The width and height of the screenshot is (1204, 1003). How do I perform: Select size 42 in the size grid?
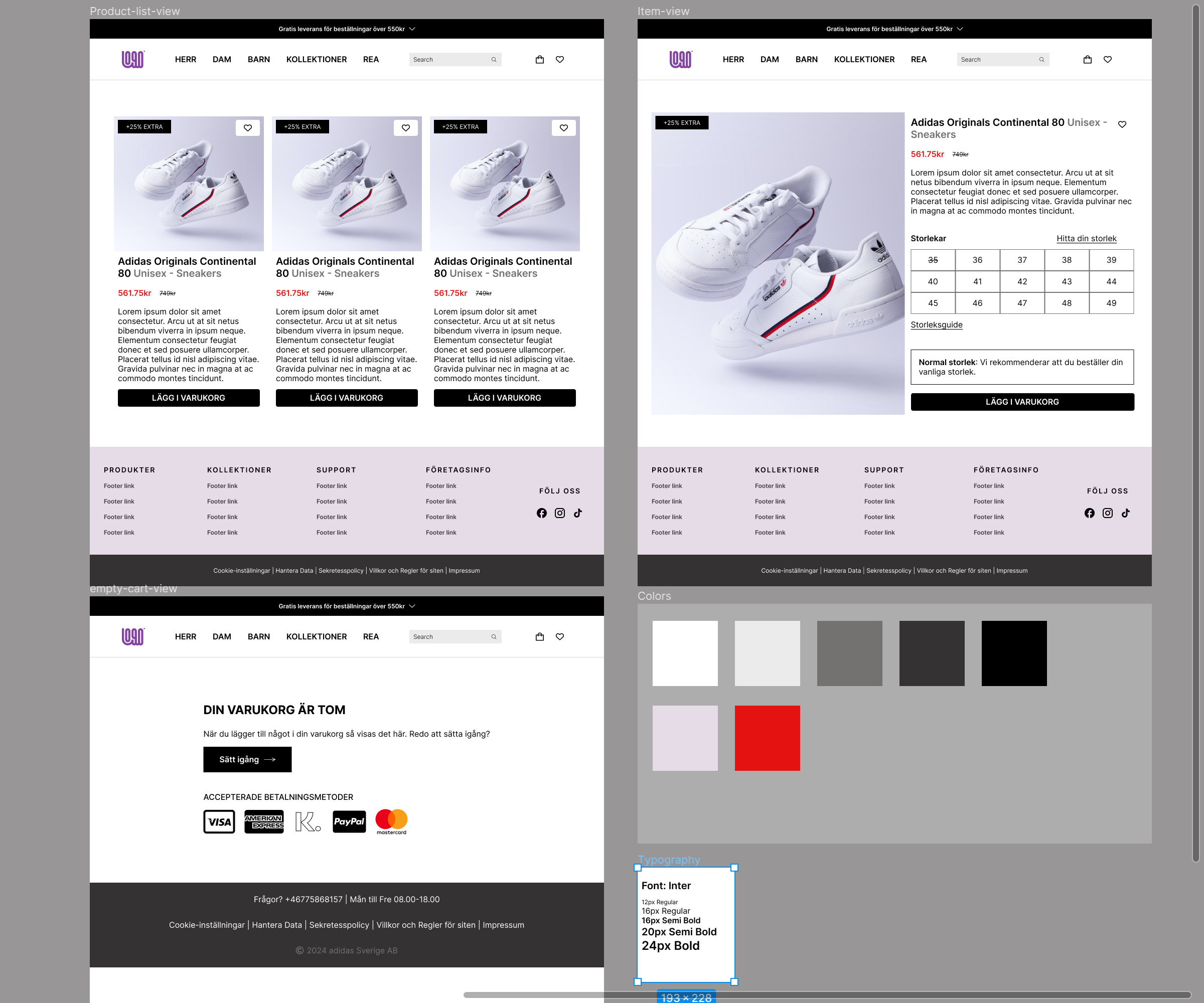(1022, 281)
